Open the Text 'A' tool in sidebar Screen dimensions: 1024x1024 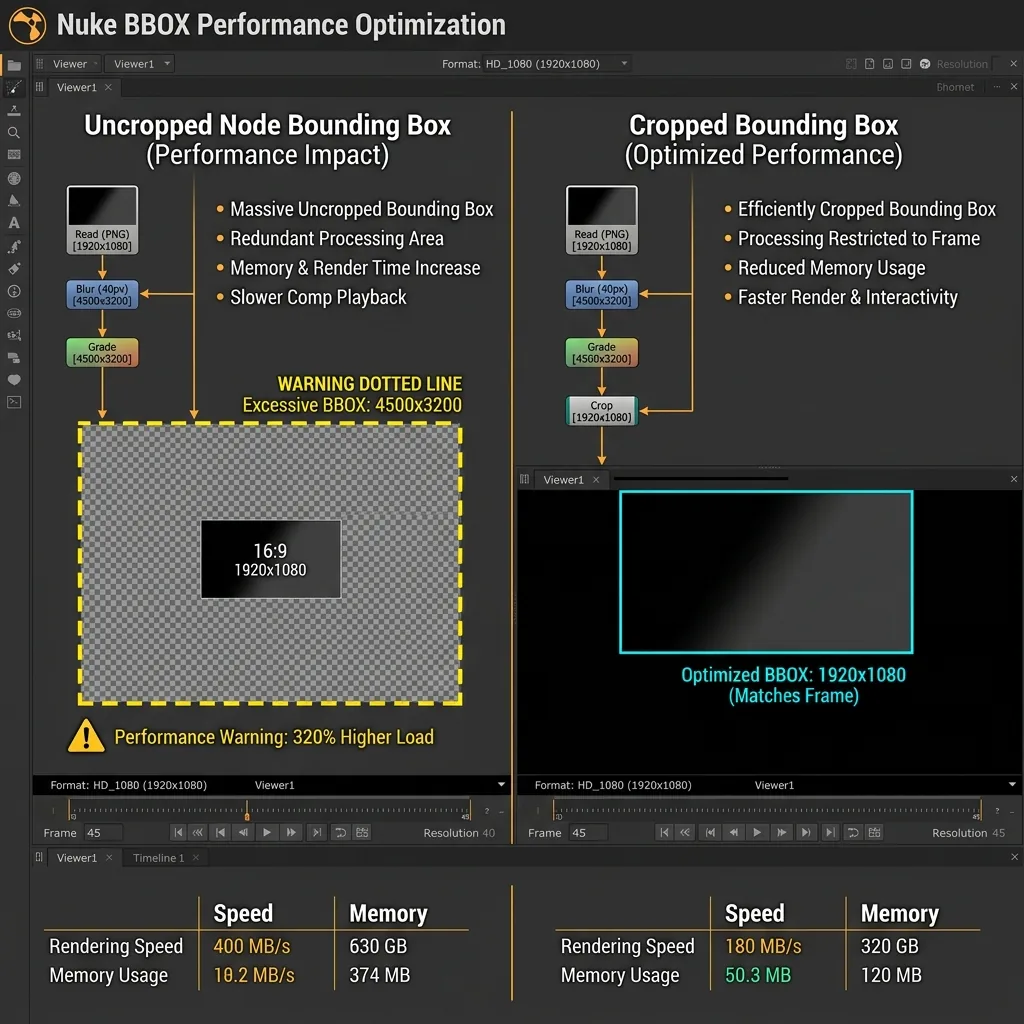pyautogui.click(x=14, y=223)
